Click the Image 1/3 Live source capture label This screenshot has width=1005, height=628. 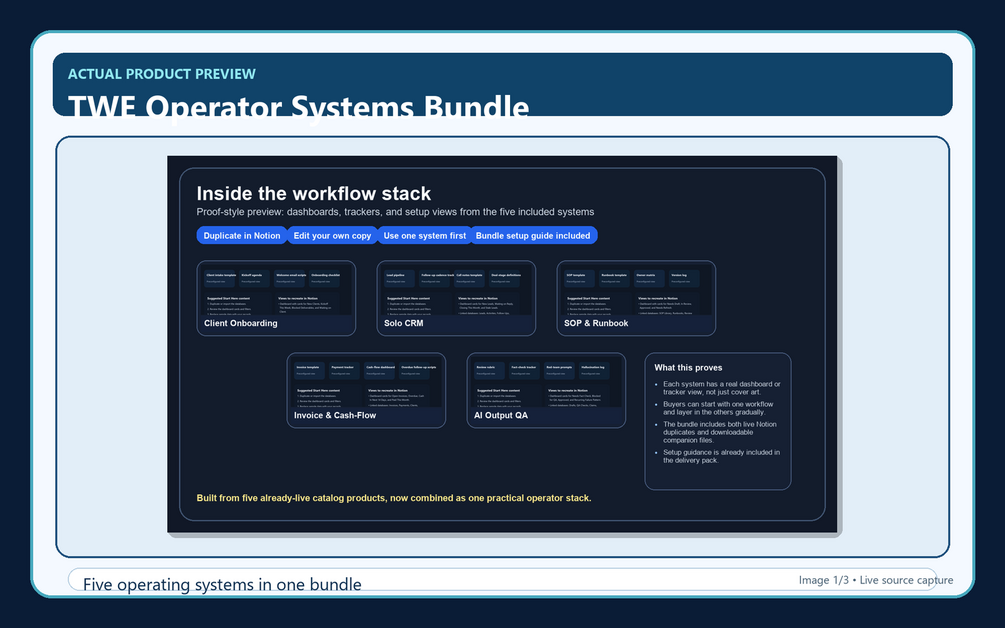(876, 580)
